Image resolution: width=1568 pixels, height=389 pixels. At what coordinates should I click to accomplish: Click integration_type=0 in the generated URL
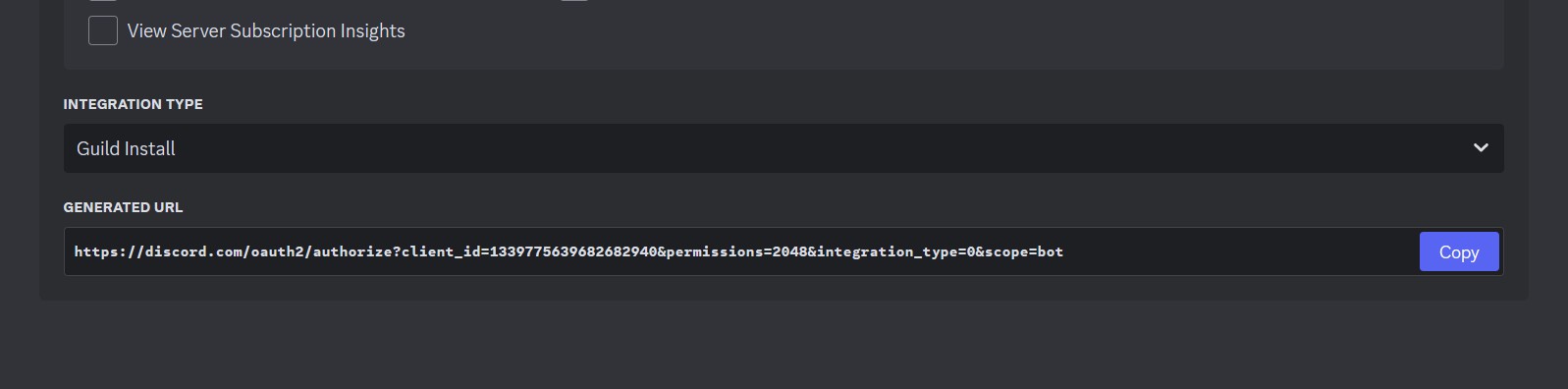point(896,251)
